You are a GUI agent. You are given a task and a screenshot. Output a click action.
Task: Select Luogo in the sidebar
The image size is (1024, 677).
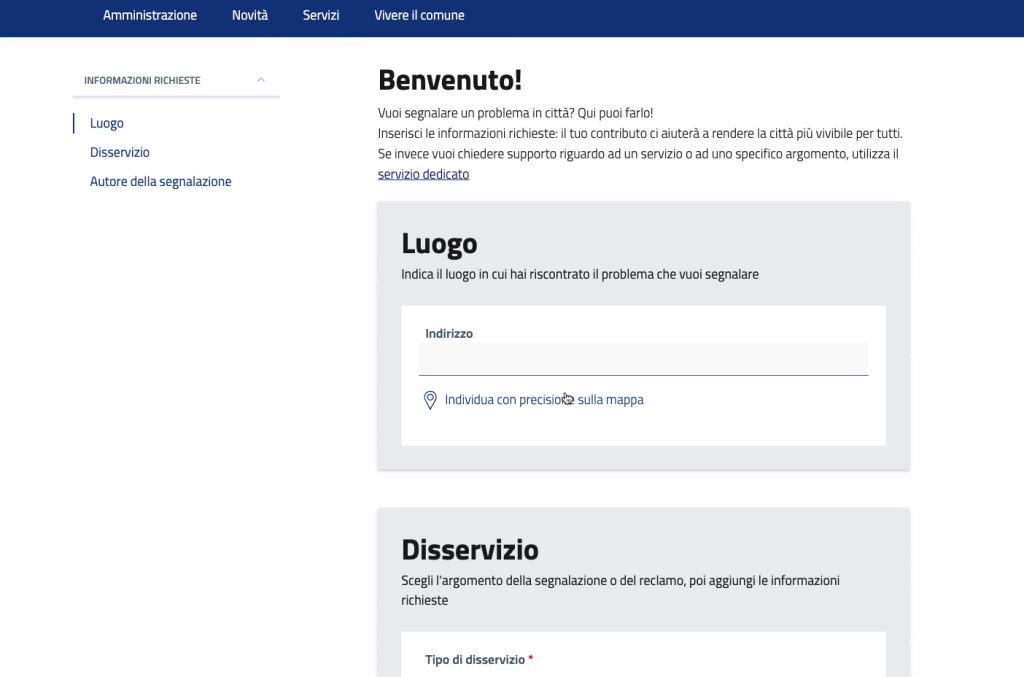coord(106,123)
